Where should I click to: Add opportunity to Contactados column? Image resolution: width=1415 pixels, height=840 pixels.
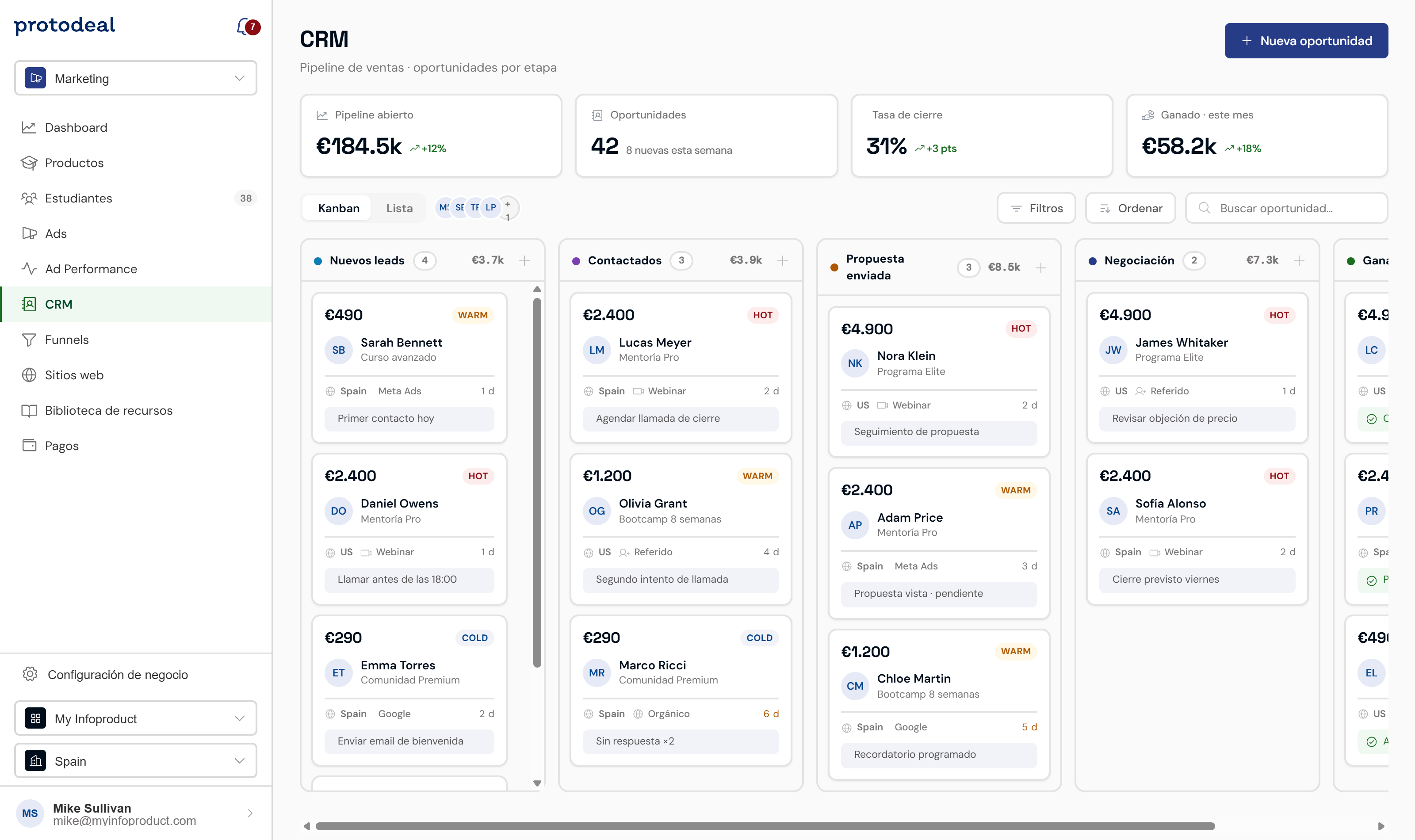(x=782, y=260)
